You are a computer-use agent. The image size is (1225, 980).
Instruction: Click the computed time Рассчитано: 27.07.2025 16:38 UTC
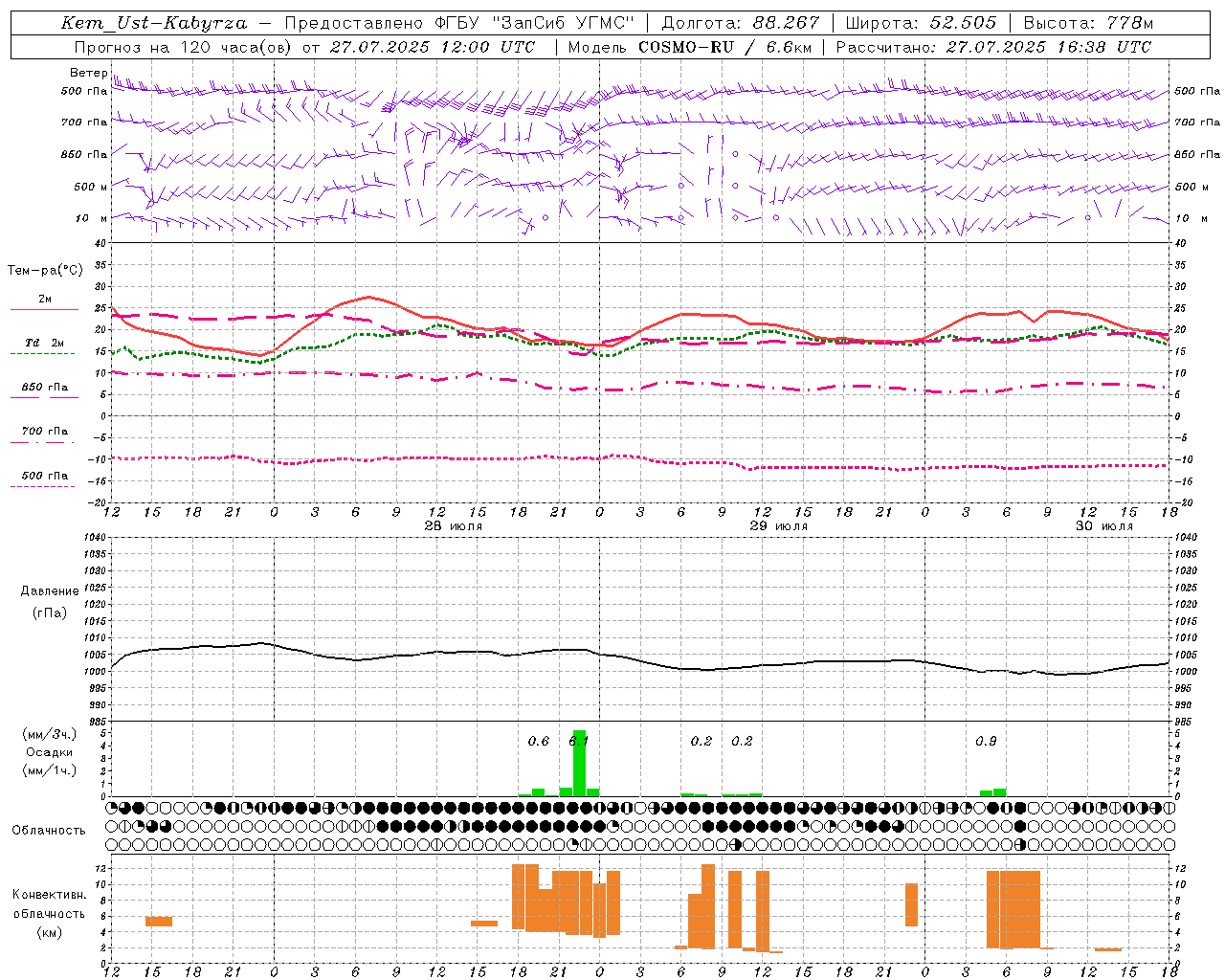coord(993,47)
